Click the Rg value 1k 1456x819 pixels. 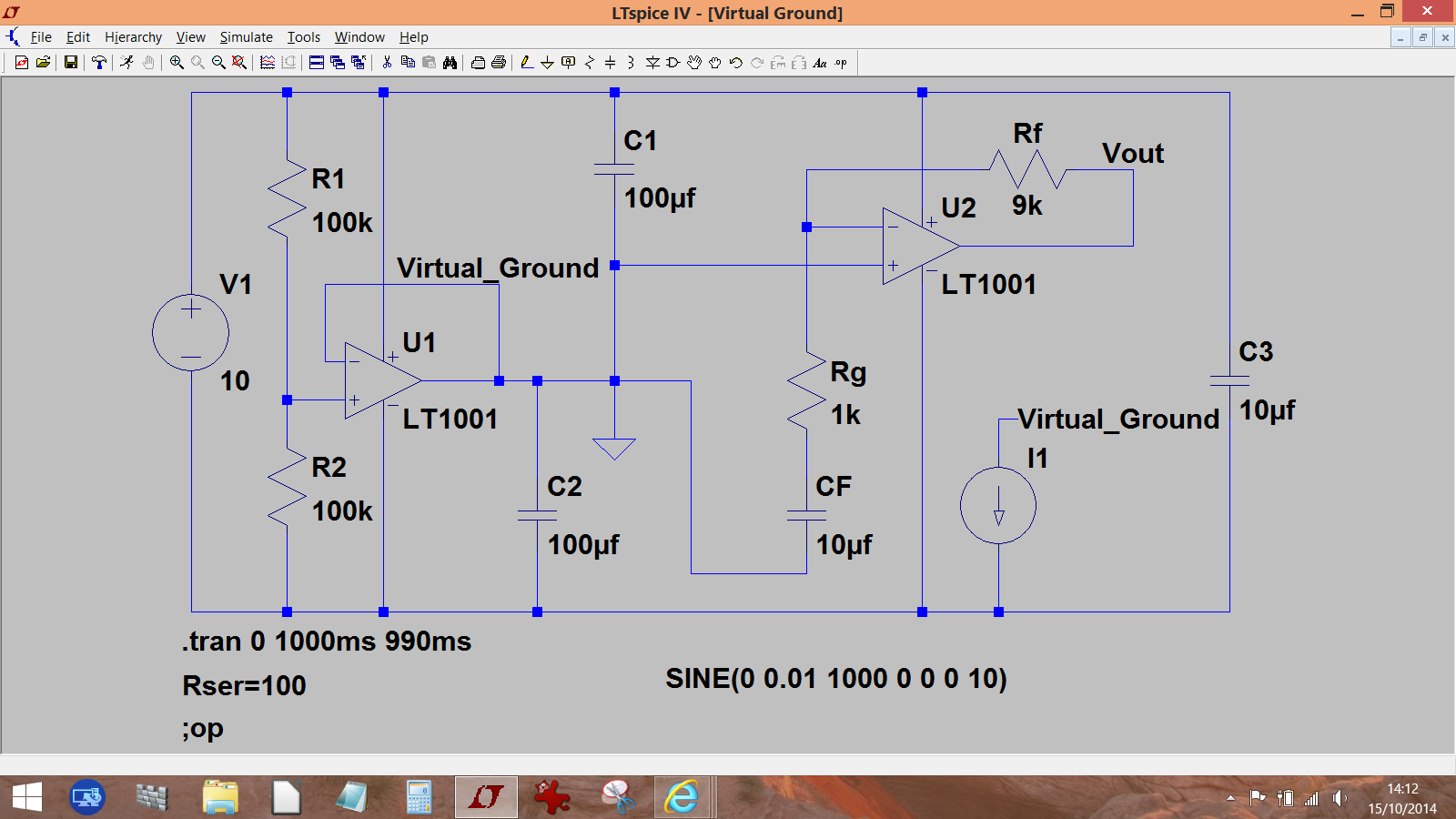(x=845, y=415)
